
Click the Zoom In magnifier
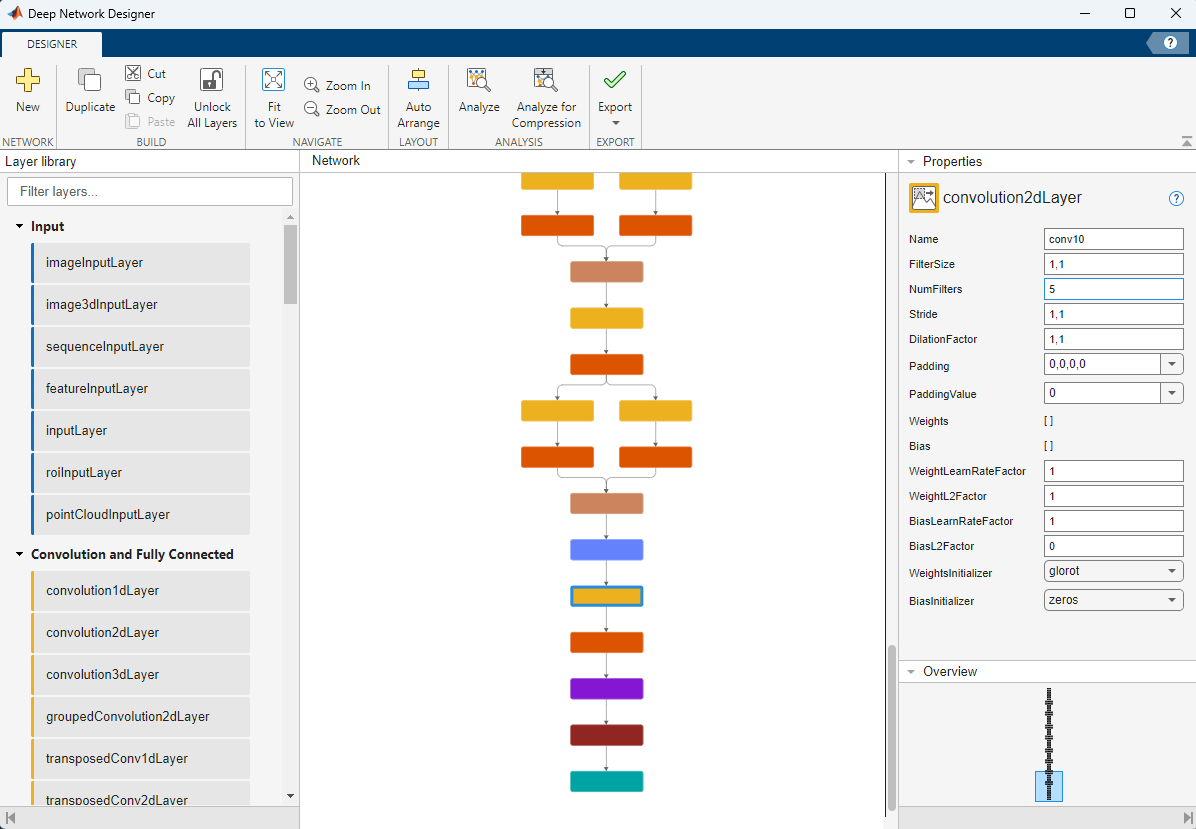point(312,86)
